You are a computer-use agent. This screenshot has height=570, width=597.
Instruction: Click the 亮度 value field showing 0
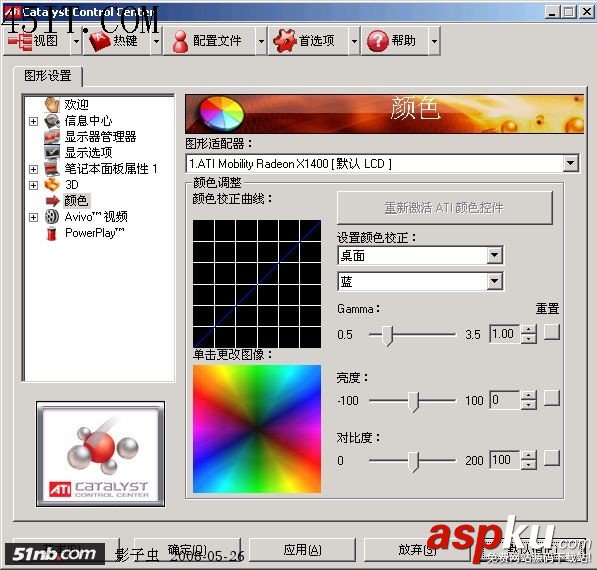[505, 400]
